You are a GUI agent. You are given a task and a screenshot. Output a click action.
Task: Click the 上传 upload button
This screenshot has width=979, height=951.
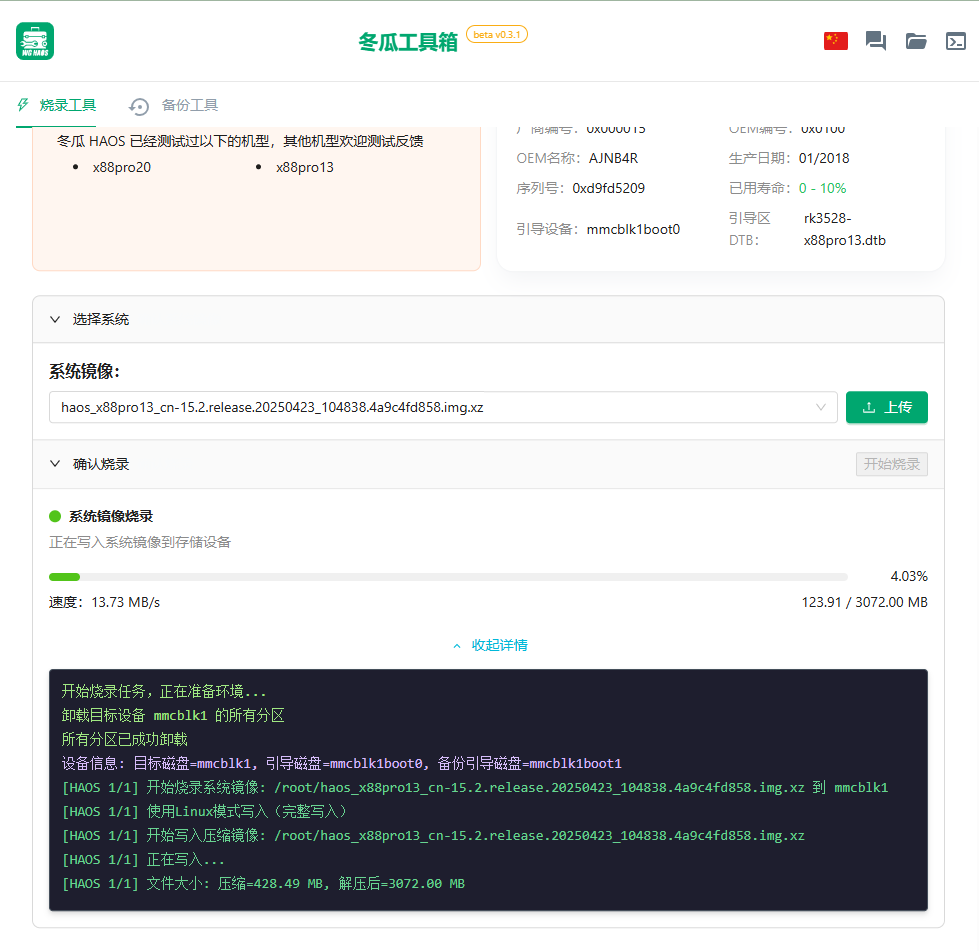pos(887,407)
